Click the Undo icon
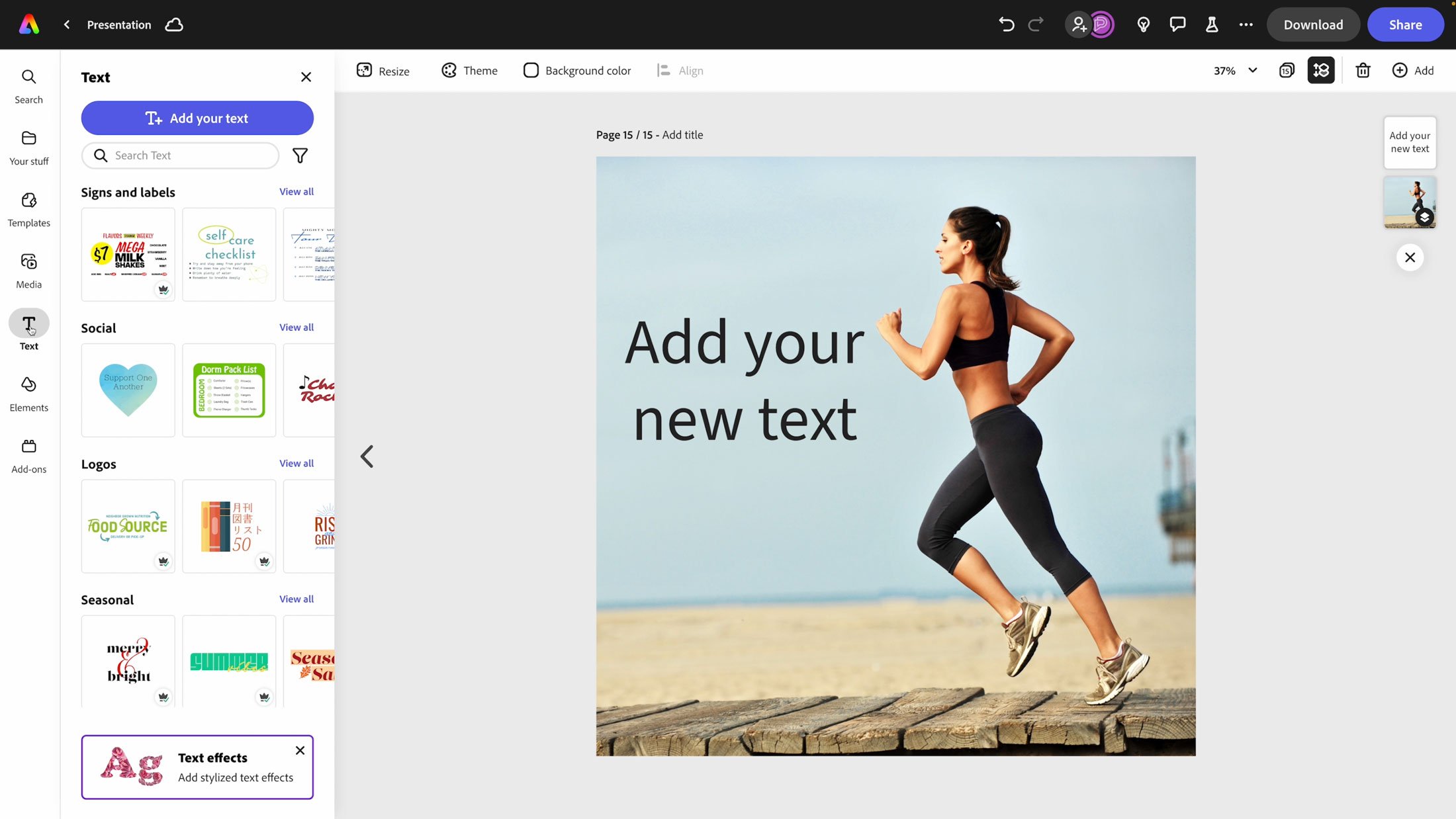Image resolution: width=1456 pixels, height=819 pixels. pyautogui.click(x=1006, y=24)
